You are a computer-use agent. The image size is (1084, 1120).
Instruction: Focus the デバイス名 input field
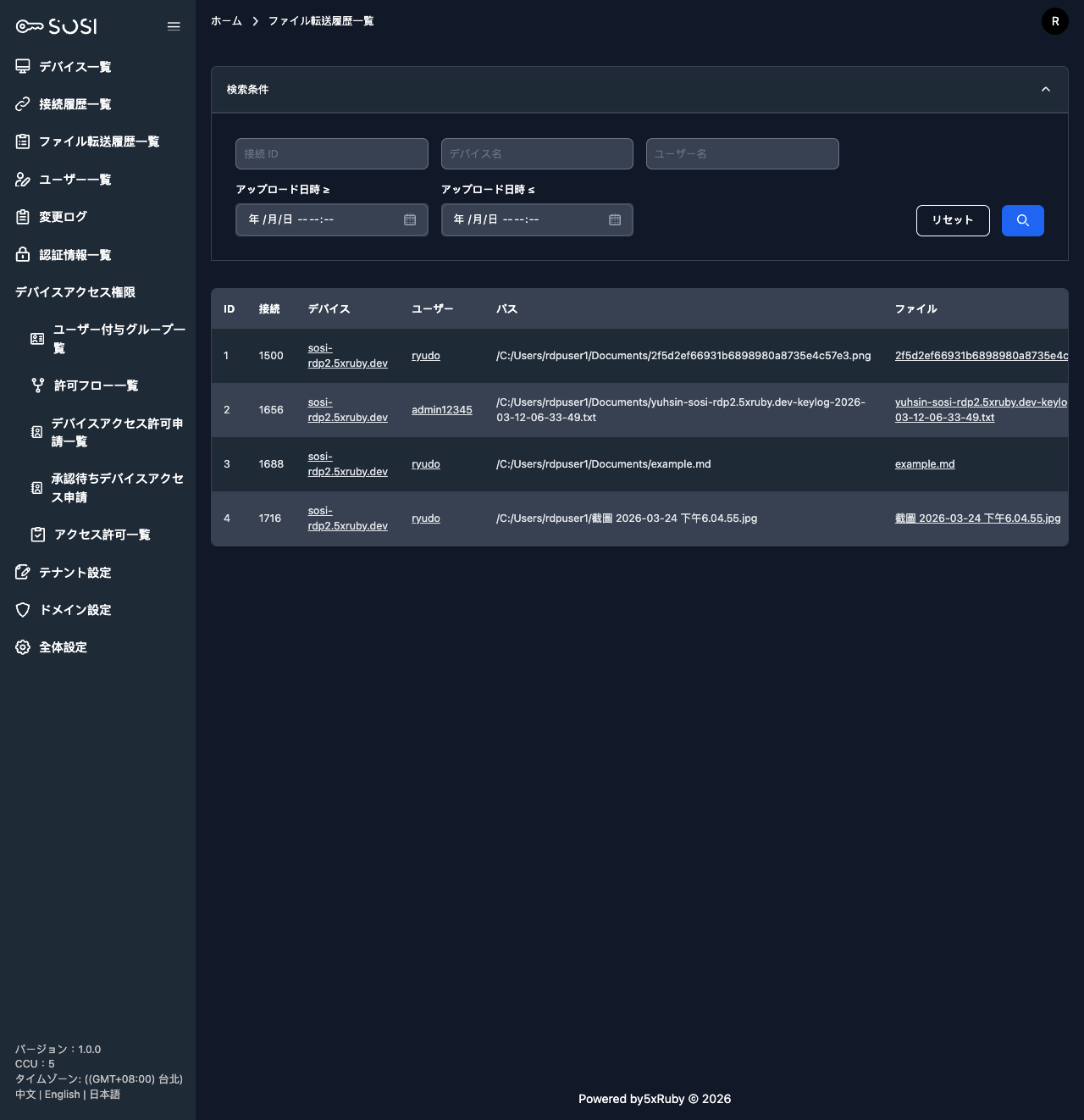tap(536, 154)
